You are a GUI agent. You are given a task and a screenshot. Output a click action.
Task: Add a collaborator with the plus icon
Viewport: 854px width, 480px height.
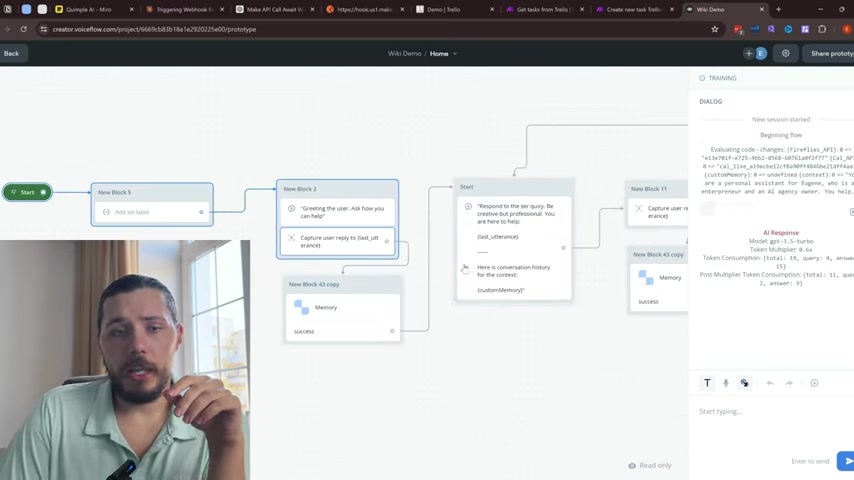[x=749, y=53]
